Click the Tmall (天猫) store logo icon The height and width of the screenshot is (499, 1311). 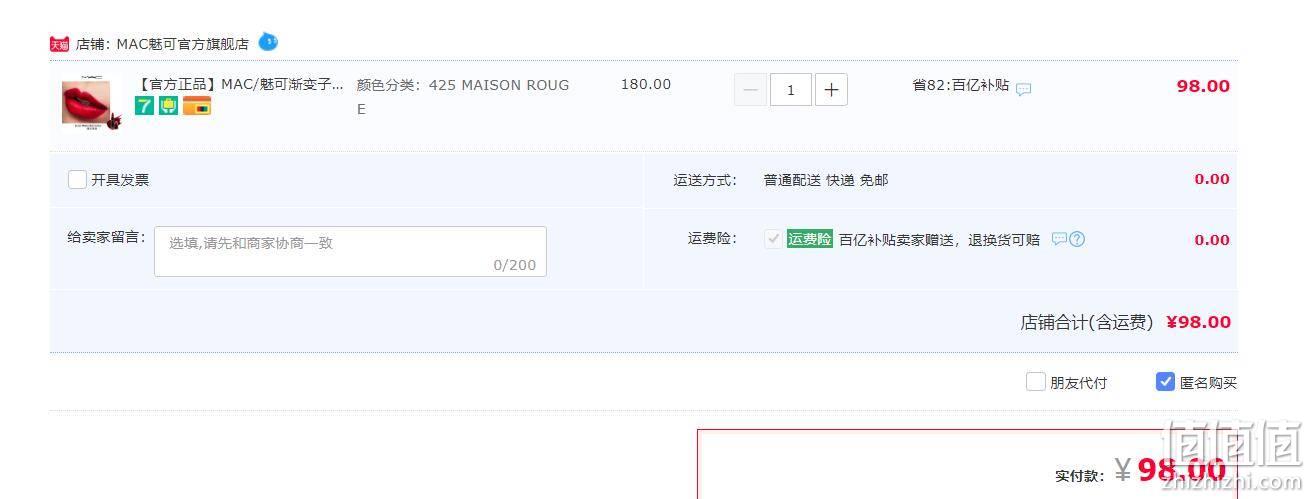(59, 44)
